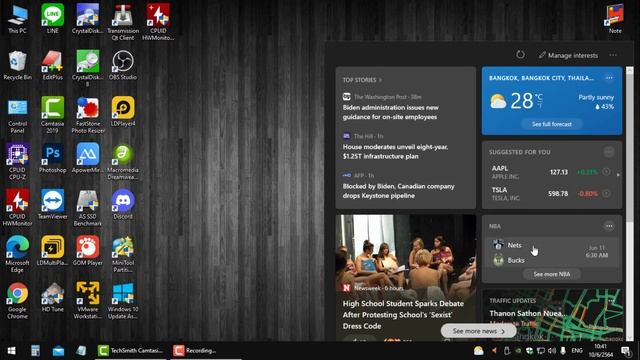Add AAPL stock to watchlist
This screenshot has height=360, width=640.
pos(607,172)
